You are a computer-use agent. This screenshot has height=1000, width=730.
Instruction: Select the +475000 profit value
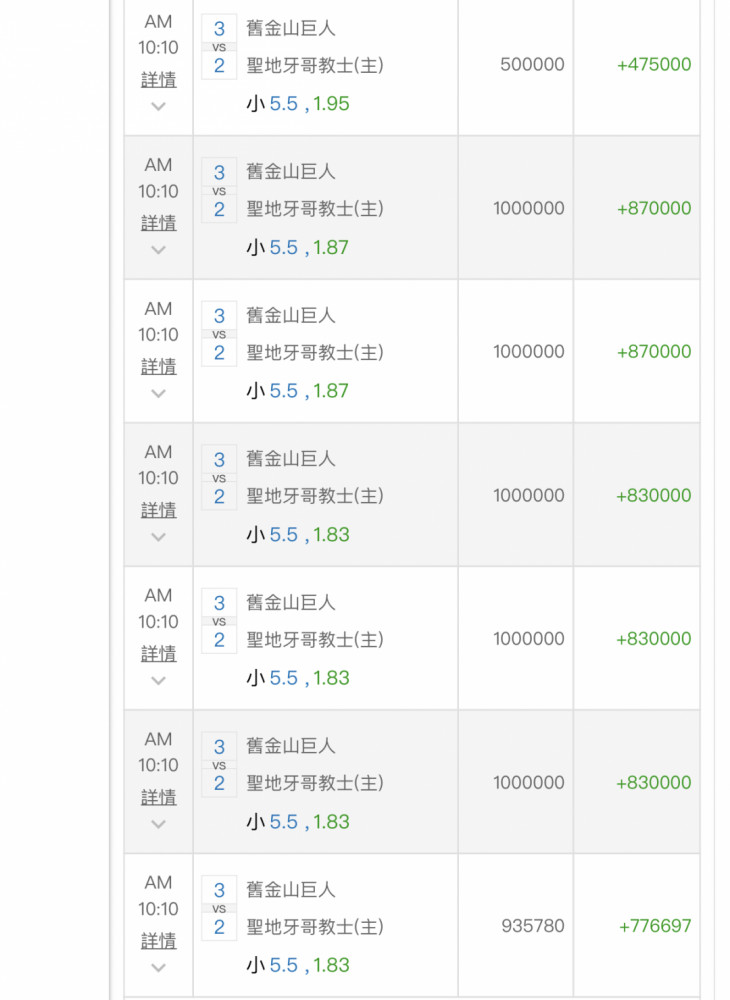pos(653,64)
